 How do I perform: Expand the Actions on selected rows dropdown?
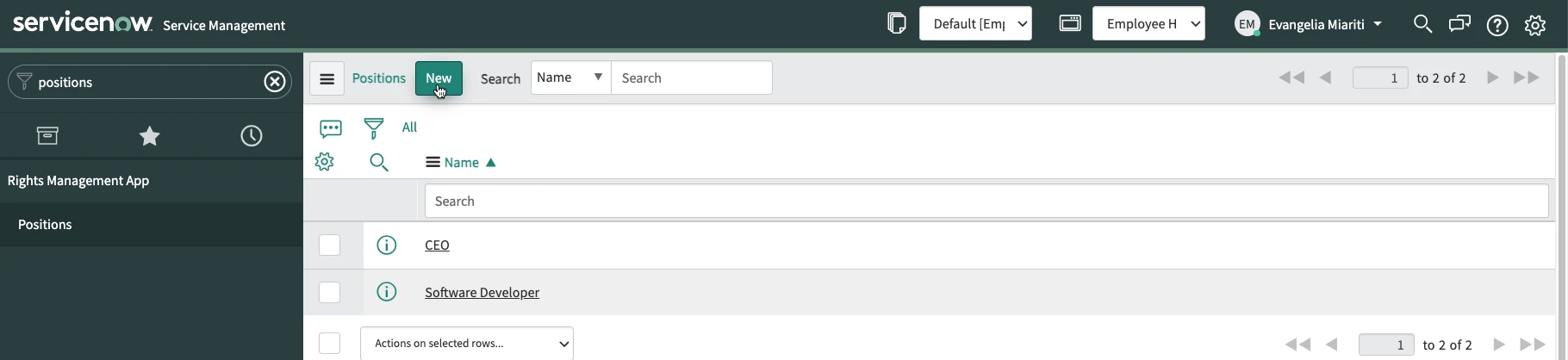click(467, 344)
